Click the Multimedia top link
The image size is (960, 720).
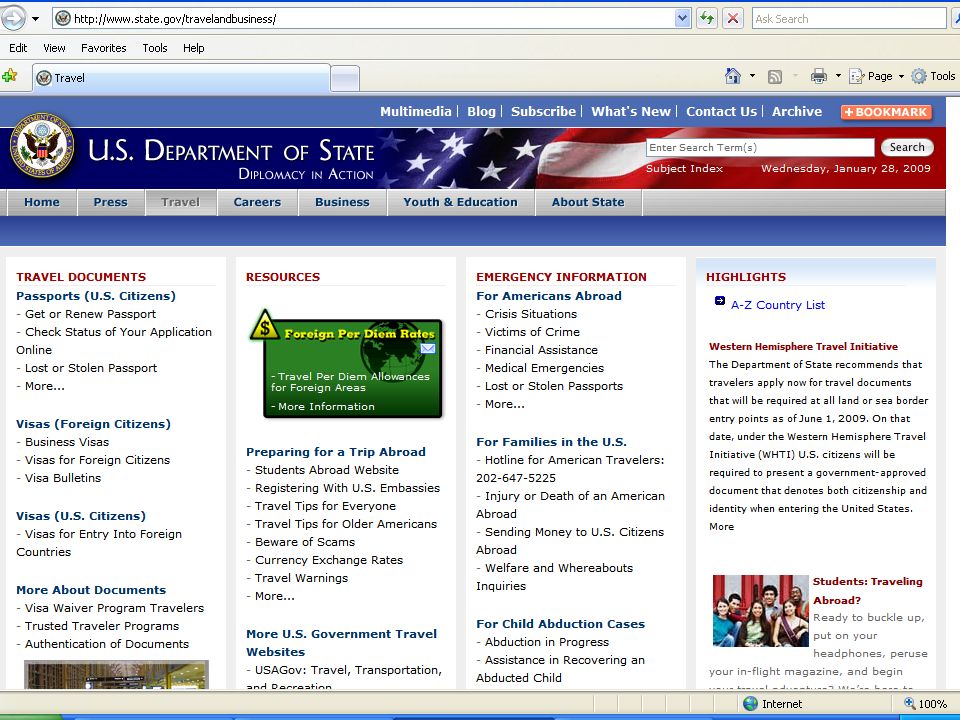(416, 111)
